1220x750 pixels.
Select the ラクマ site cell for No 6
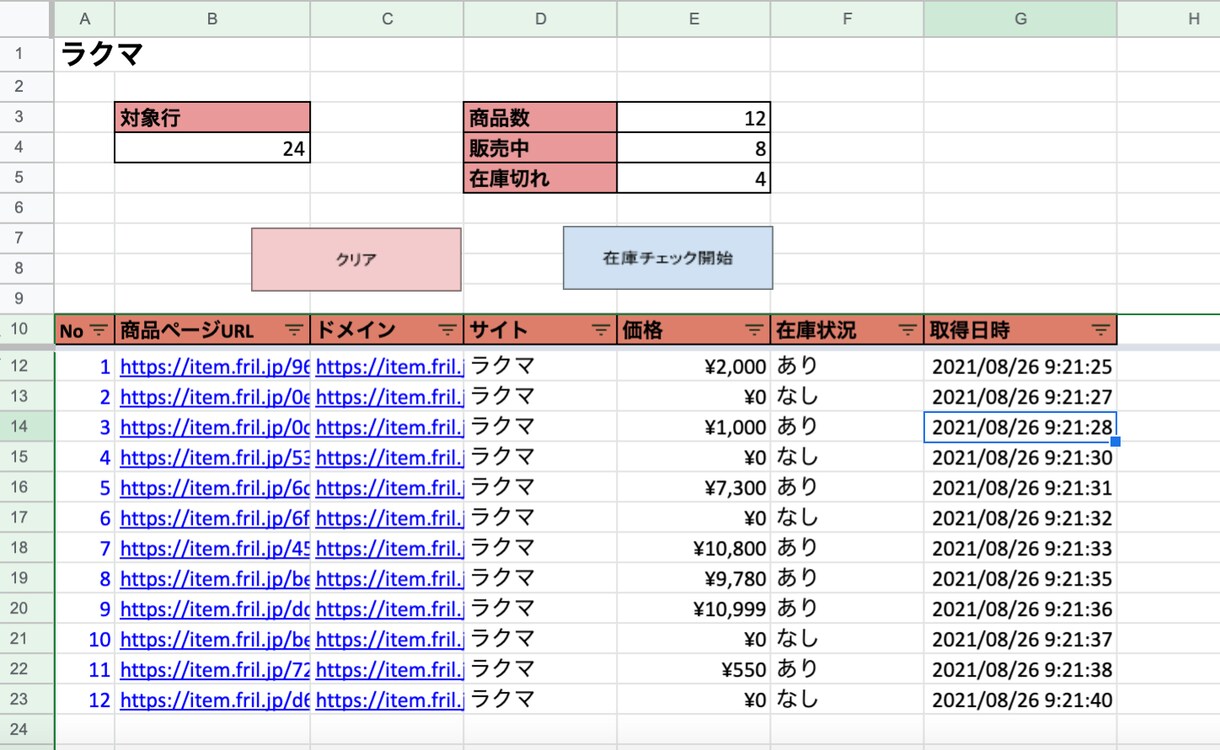pos(540,518)
